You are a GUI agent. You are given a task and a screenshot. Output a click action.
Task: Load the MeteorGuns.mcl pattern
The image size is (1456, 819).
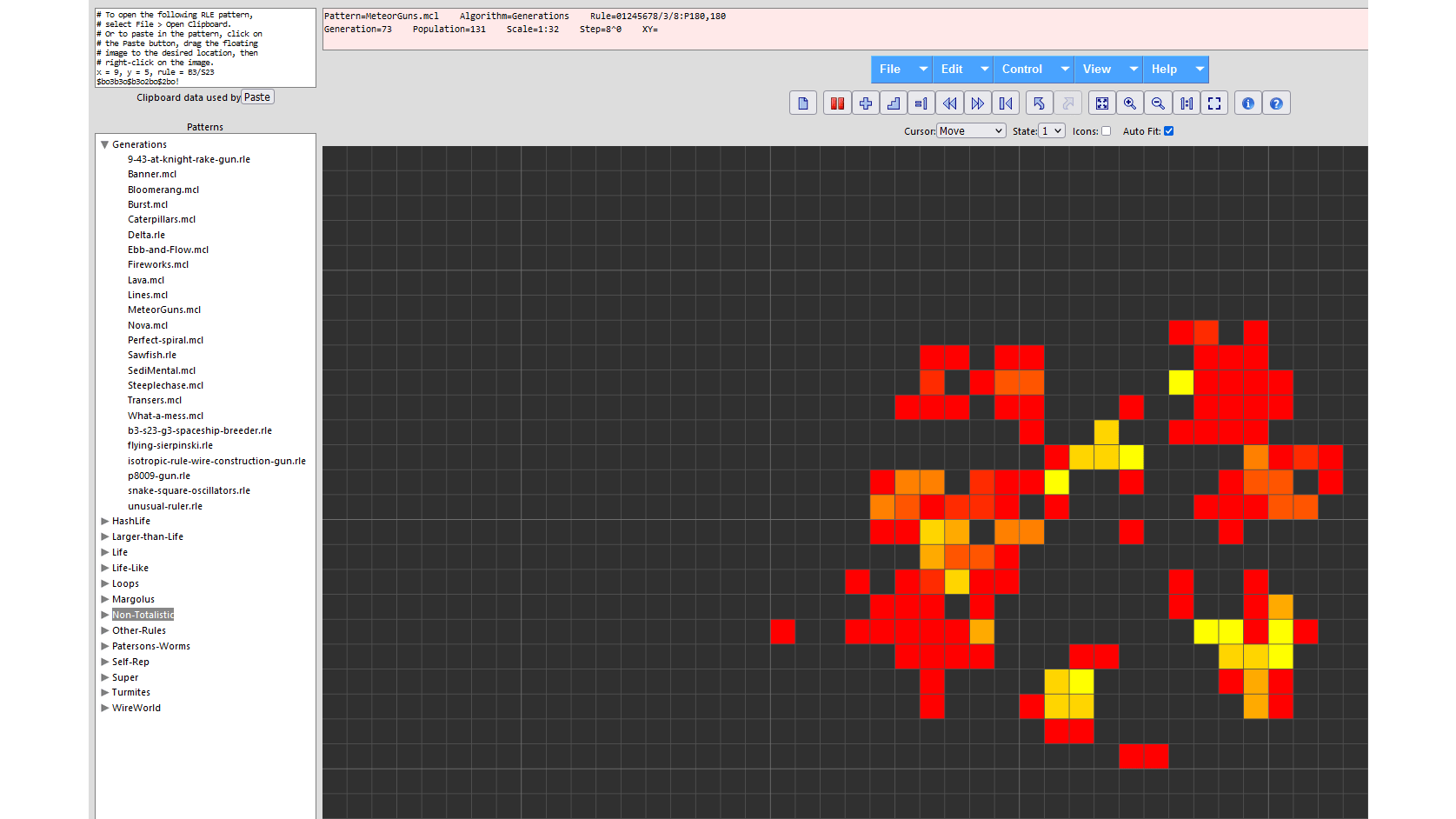pyautogui.click(x=164, y=310)
